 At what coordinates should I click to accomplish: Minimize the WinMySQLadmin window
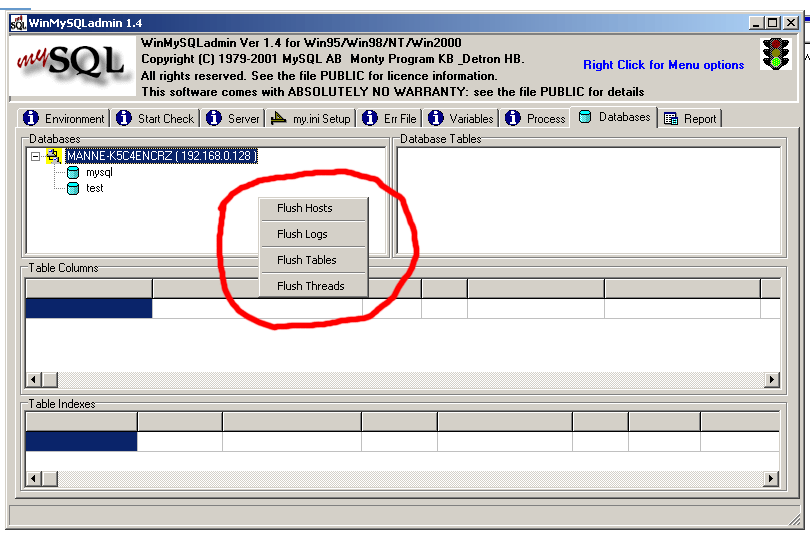pyautogui.click(x=756, y=23)
